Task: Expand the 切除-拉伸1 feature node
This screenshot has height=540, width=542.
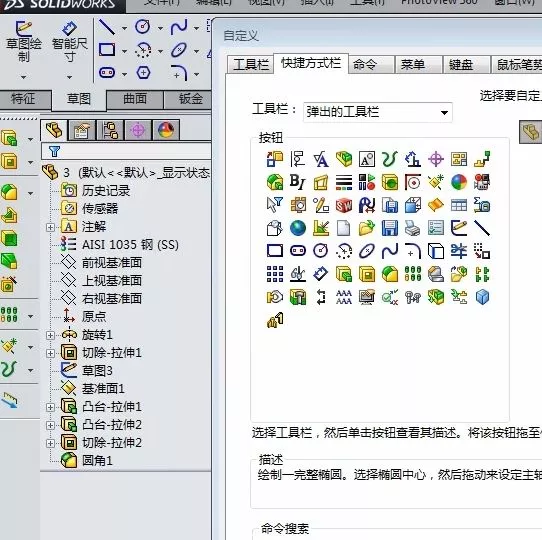Action: pos(50,353)
